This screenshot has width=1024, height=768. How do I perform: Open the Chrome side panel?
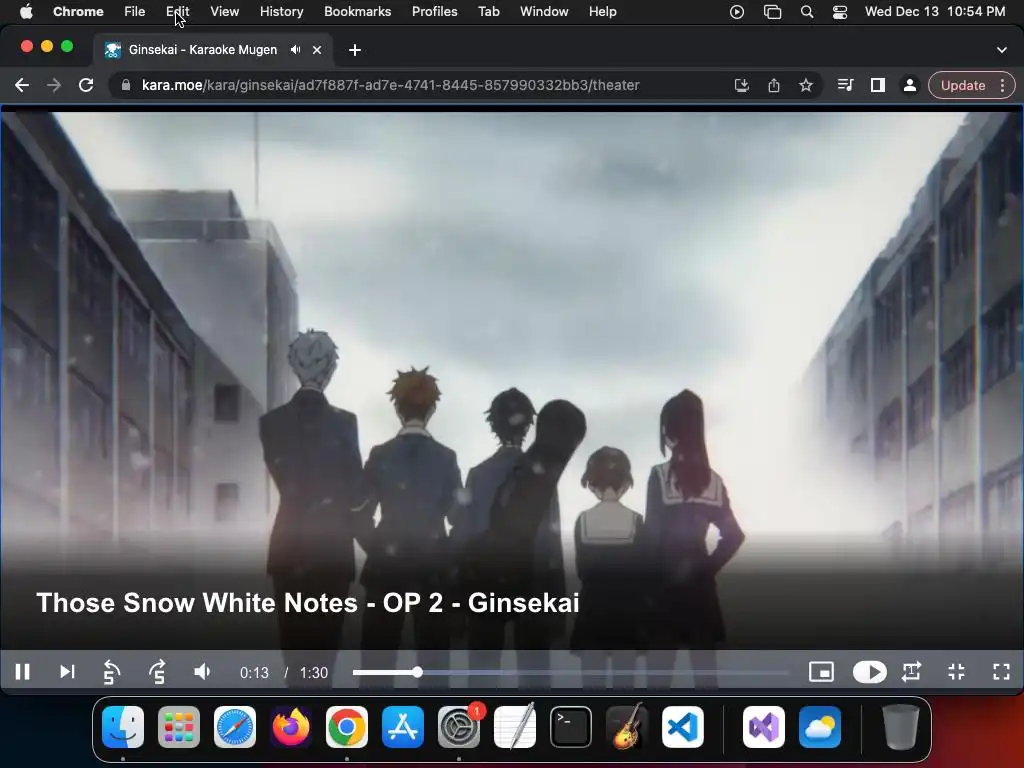tap(878, 85)
